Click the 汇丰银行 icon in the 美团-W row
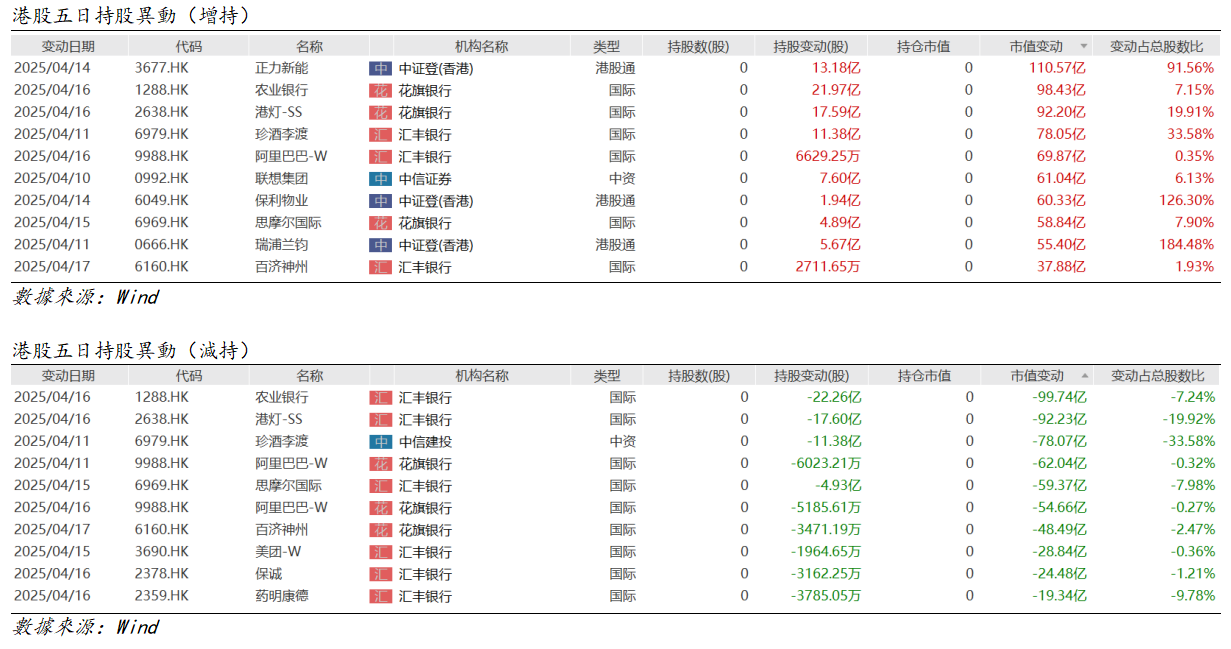 (381, 551)
